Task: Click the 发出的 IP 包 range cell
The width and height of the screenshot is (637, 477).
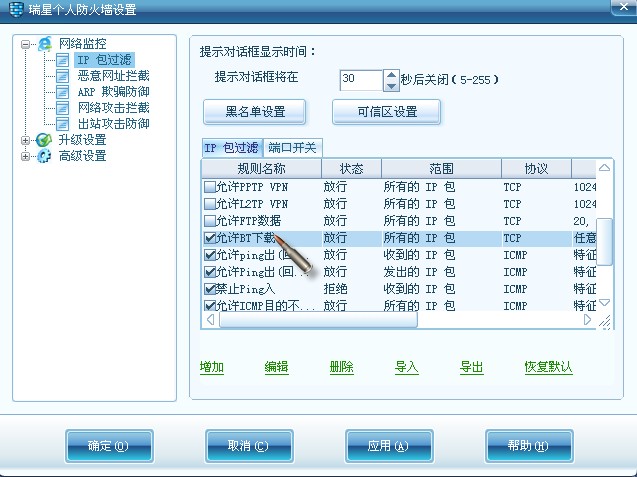Action: [x=419, y=272]
